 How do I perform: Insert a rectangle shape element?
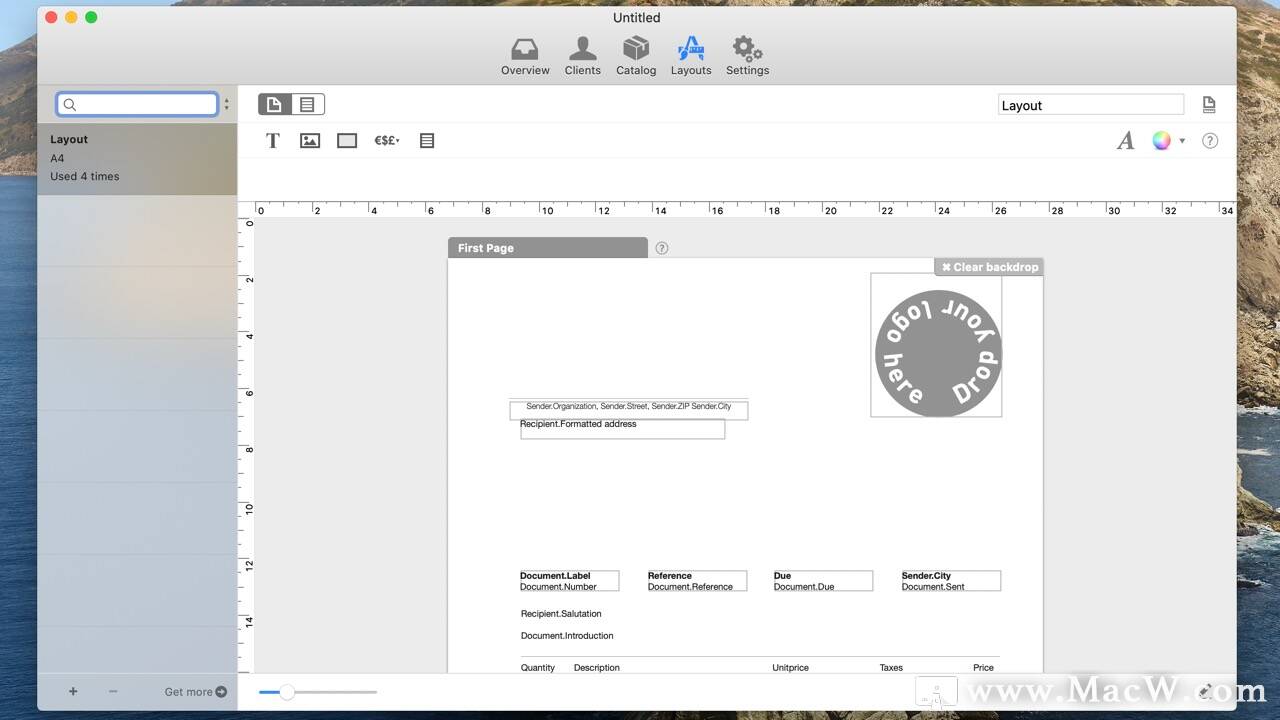tap(347, 141)
